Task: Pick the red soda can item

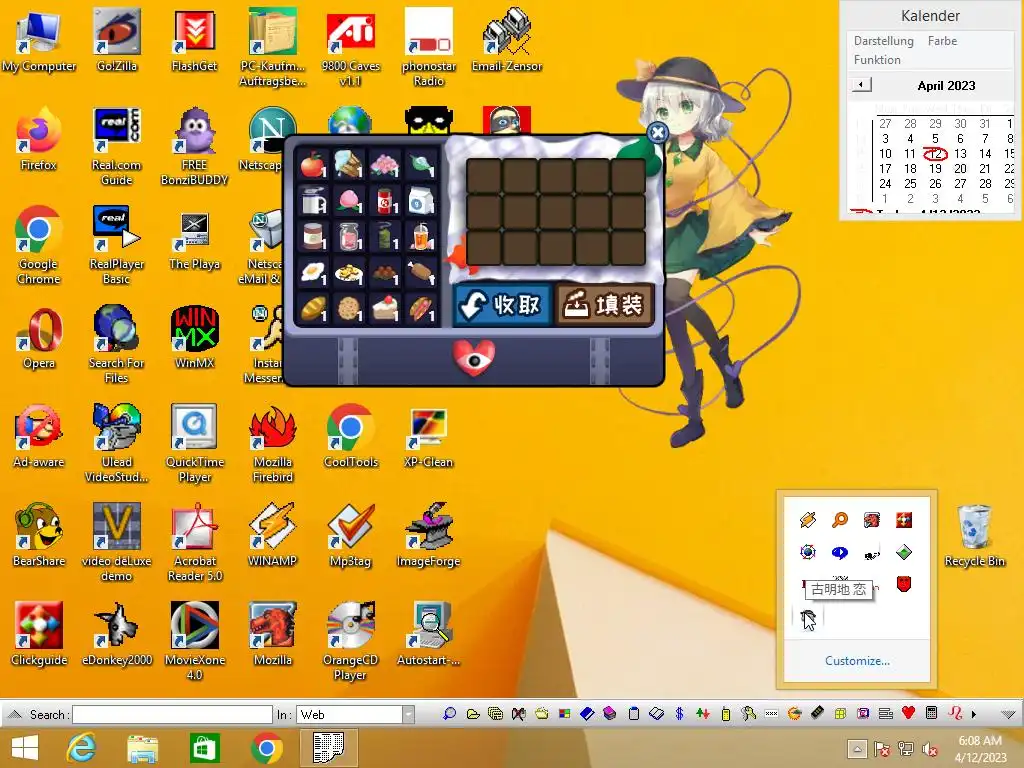Action: coord(385,200)
